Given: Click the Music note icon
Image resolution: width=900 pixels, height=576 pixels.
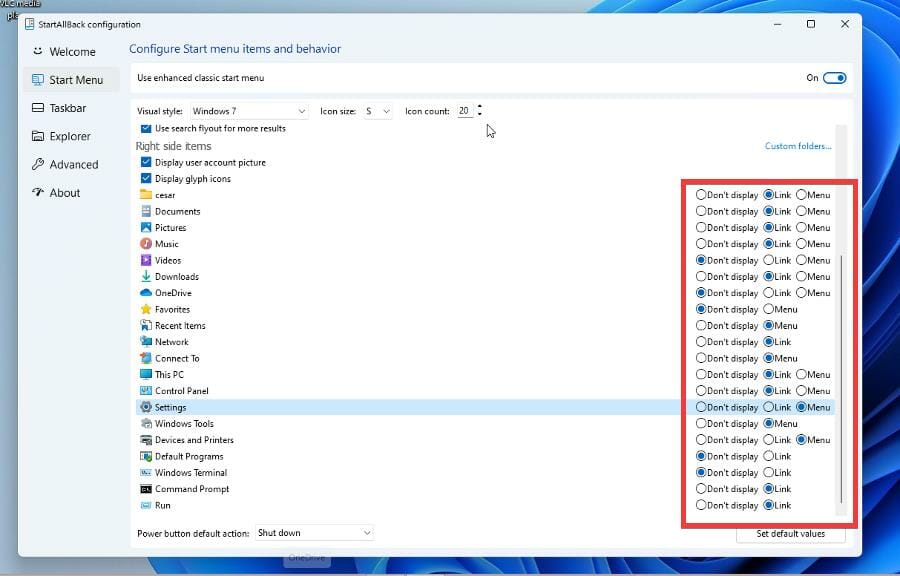Looking at the screenshot, I should (x=146, y=244).
